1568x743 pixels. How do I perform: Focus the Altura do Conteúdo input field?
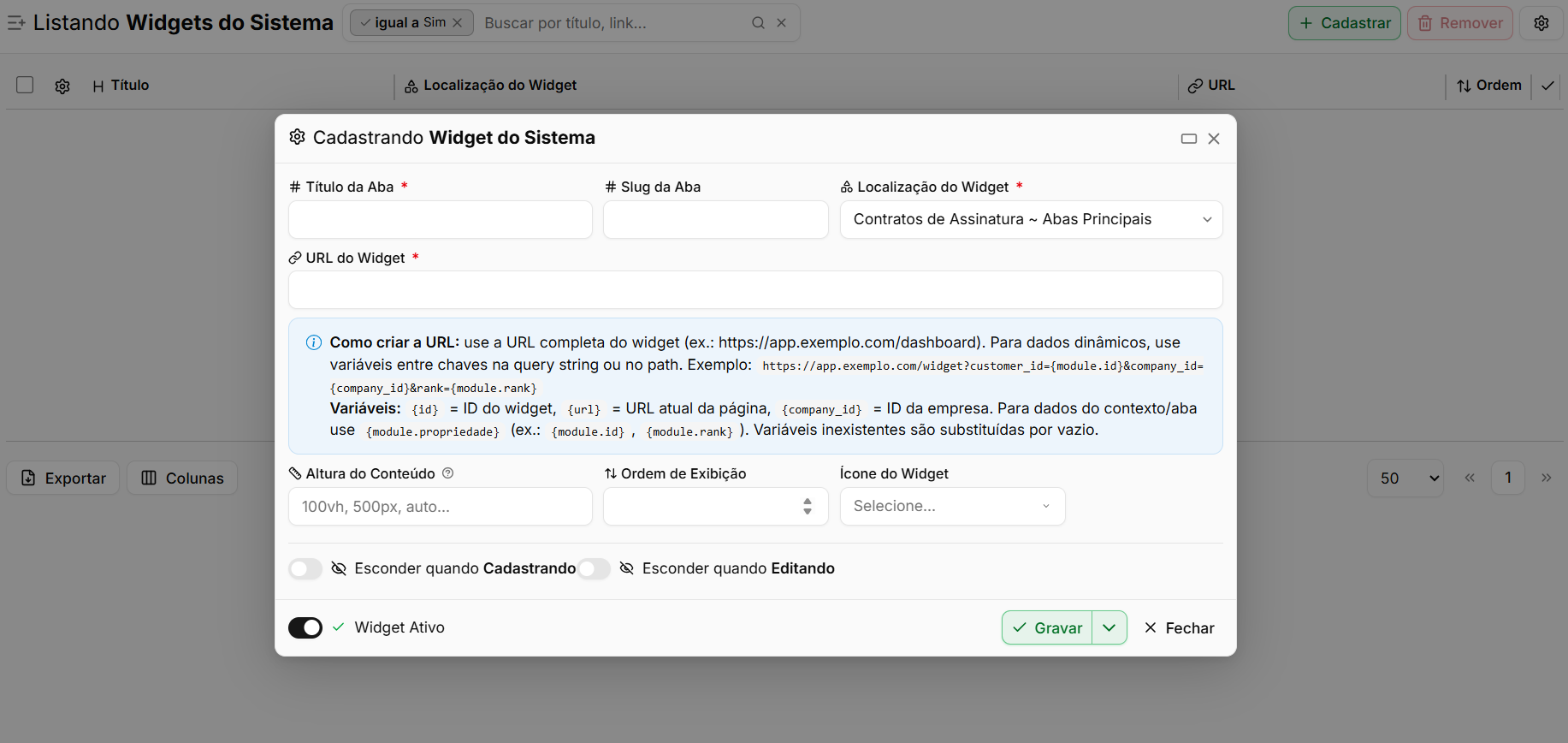pos(441,506)
